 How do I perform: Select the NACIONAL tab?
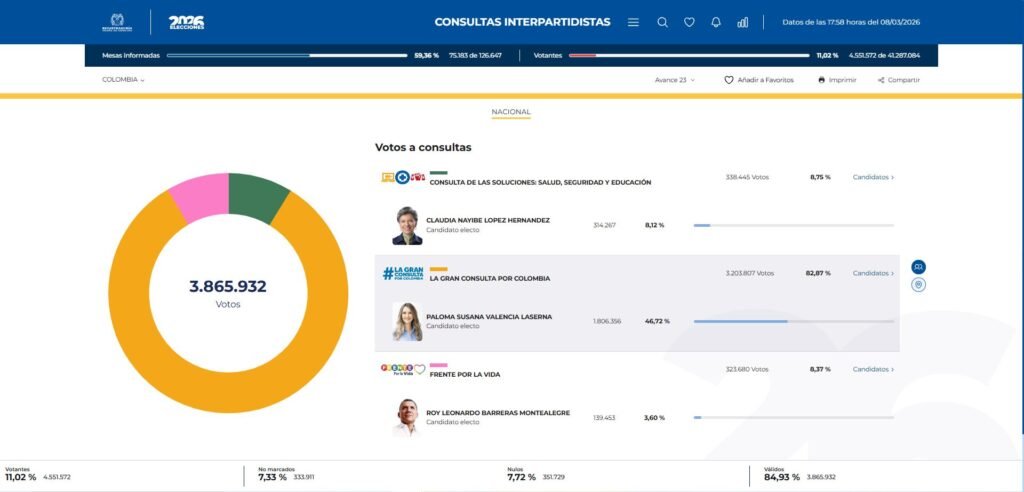511,112
